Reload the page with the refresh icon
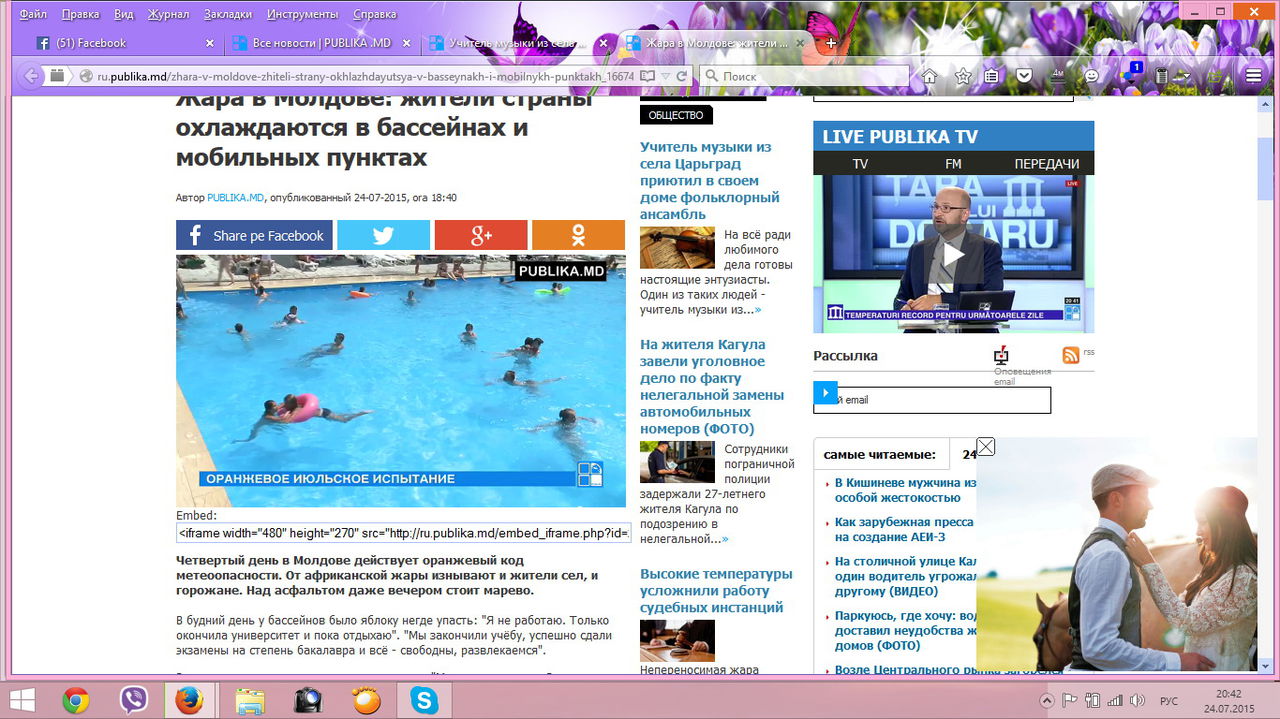This screenshot has height=719, width=1280. pyautogui.click(x=681, y=76)
